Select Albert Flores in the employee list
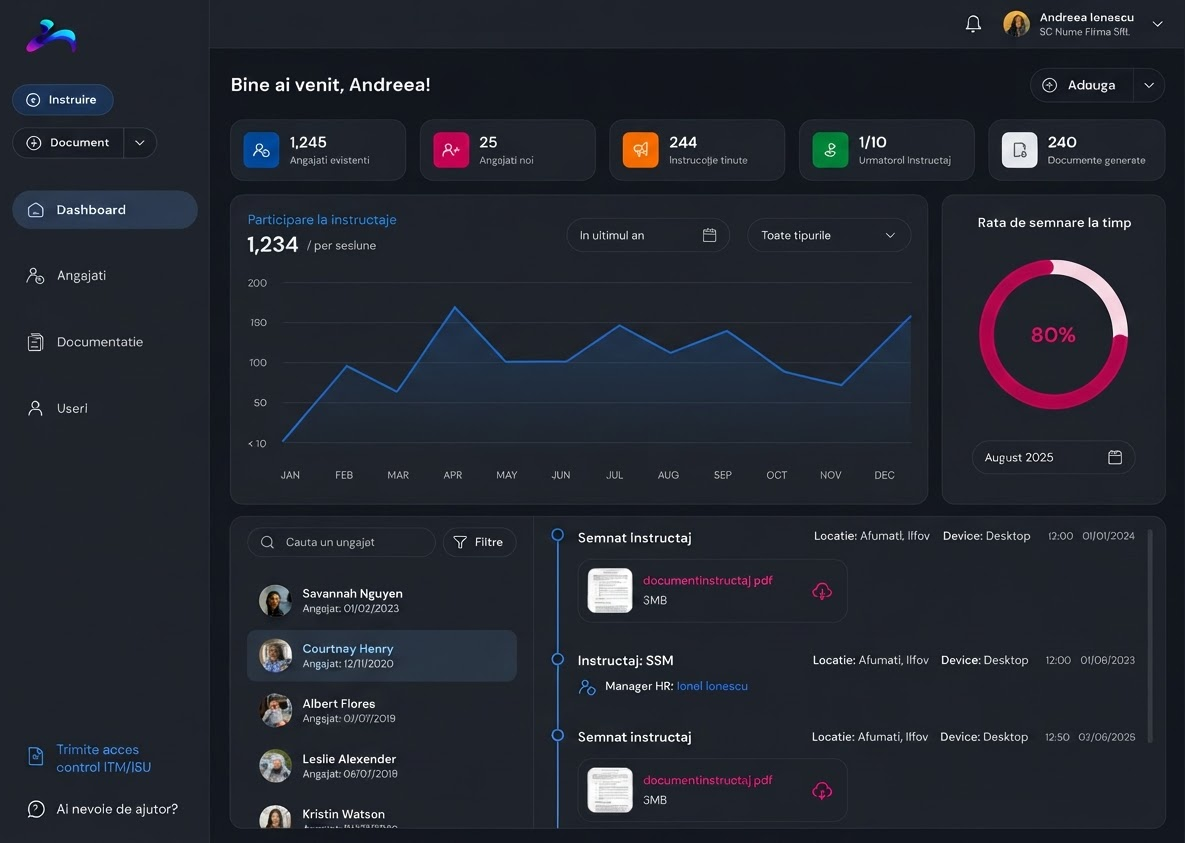This screenshot has height=843, width=1185. (x=382, y=711)
